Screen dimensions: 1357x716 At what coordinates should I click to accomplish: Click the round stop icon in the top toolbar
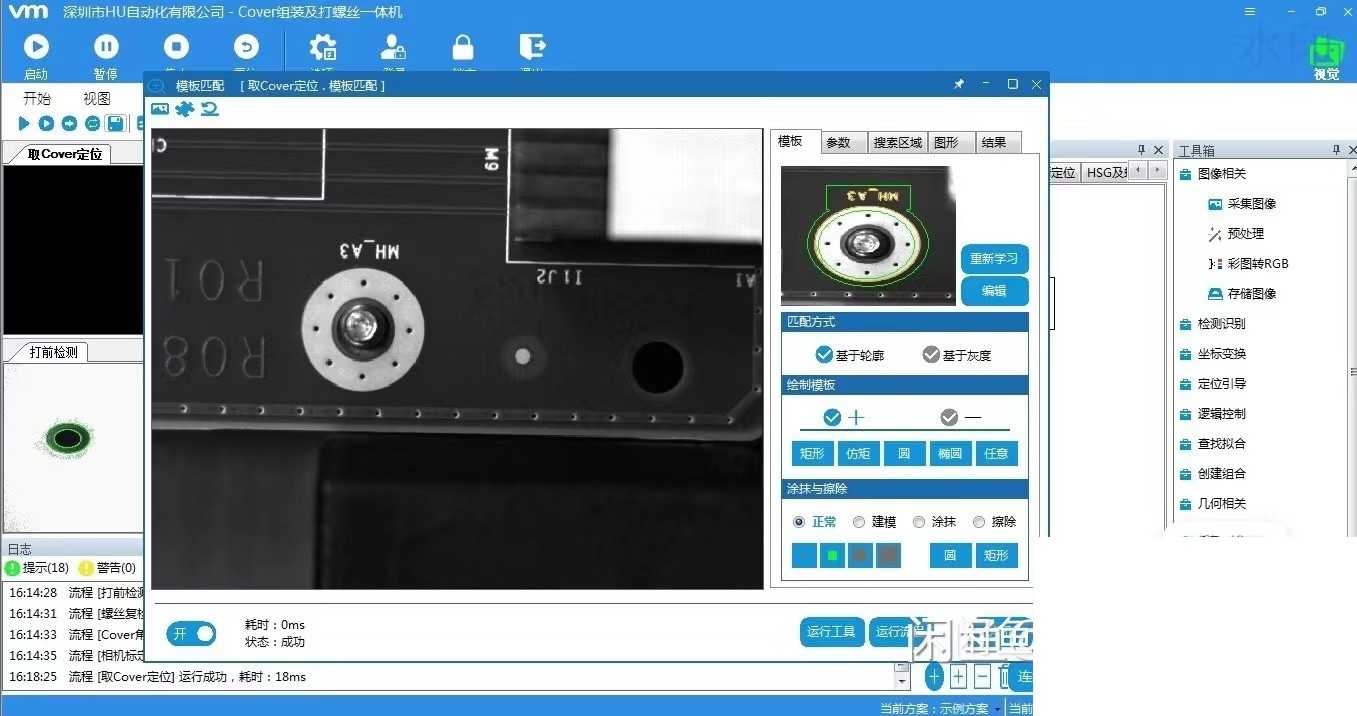tap(176, 47)
